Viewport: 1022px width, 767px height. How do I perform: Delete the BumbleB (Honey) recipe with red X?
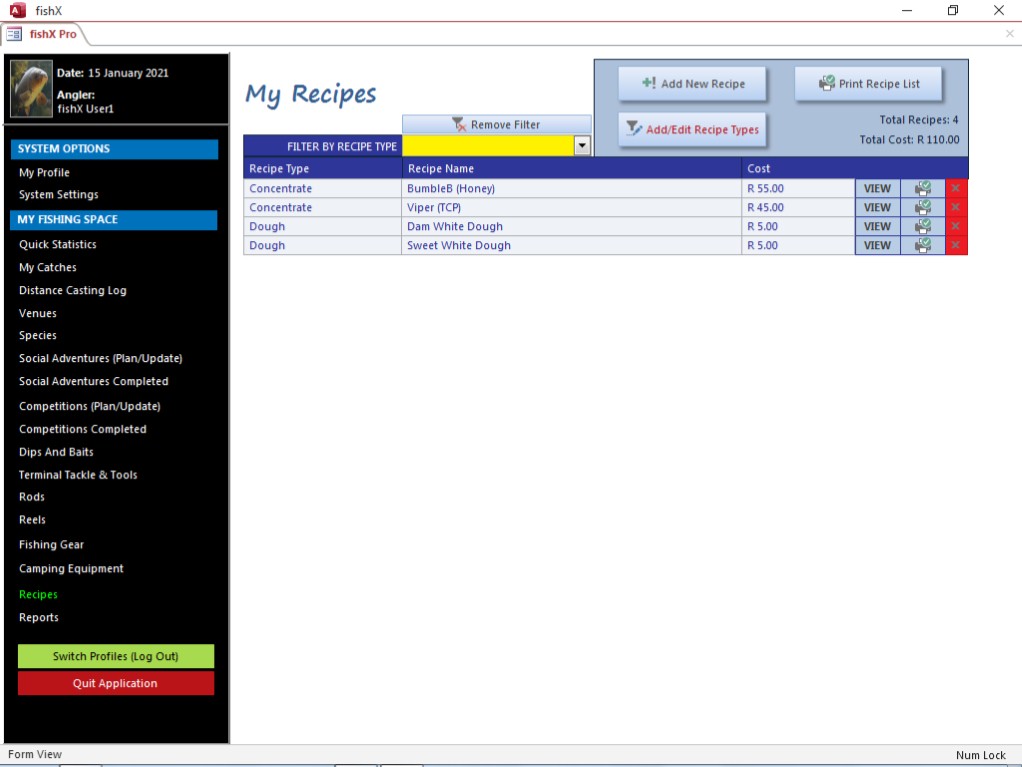tap(956, 188)
